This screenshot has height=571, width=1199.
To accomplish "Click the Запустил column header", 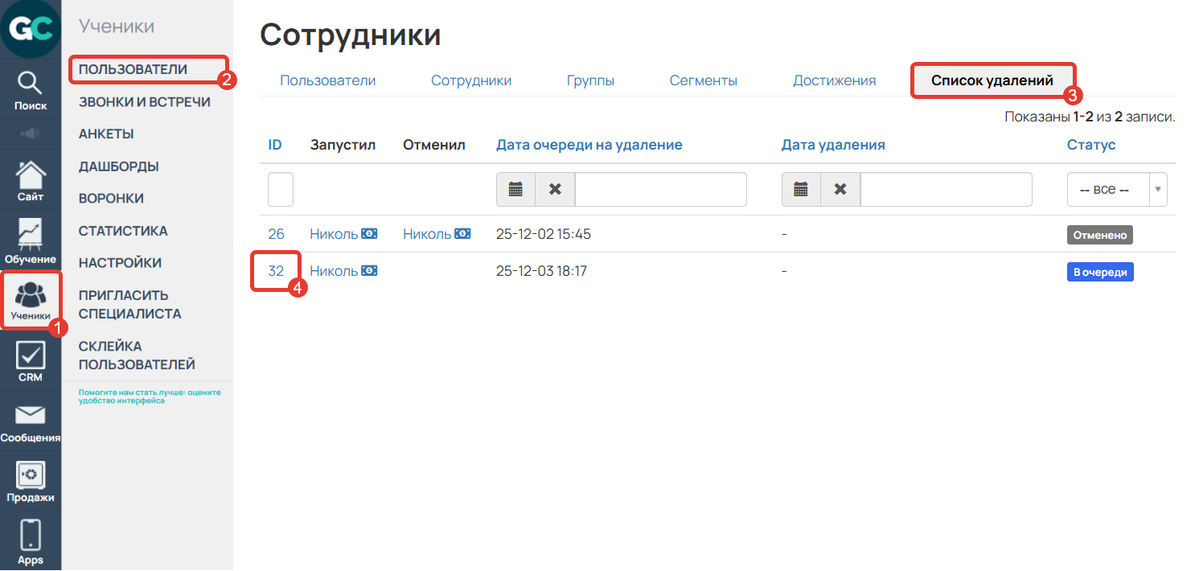I will tap(343, 144).
